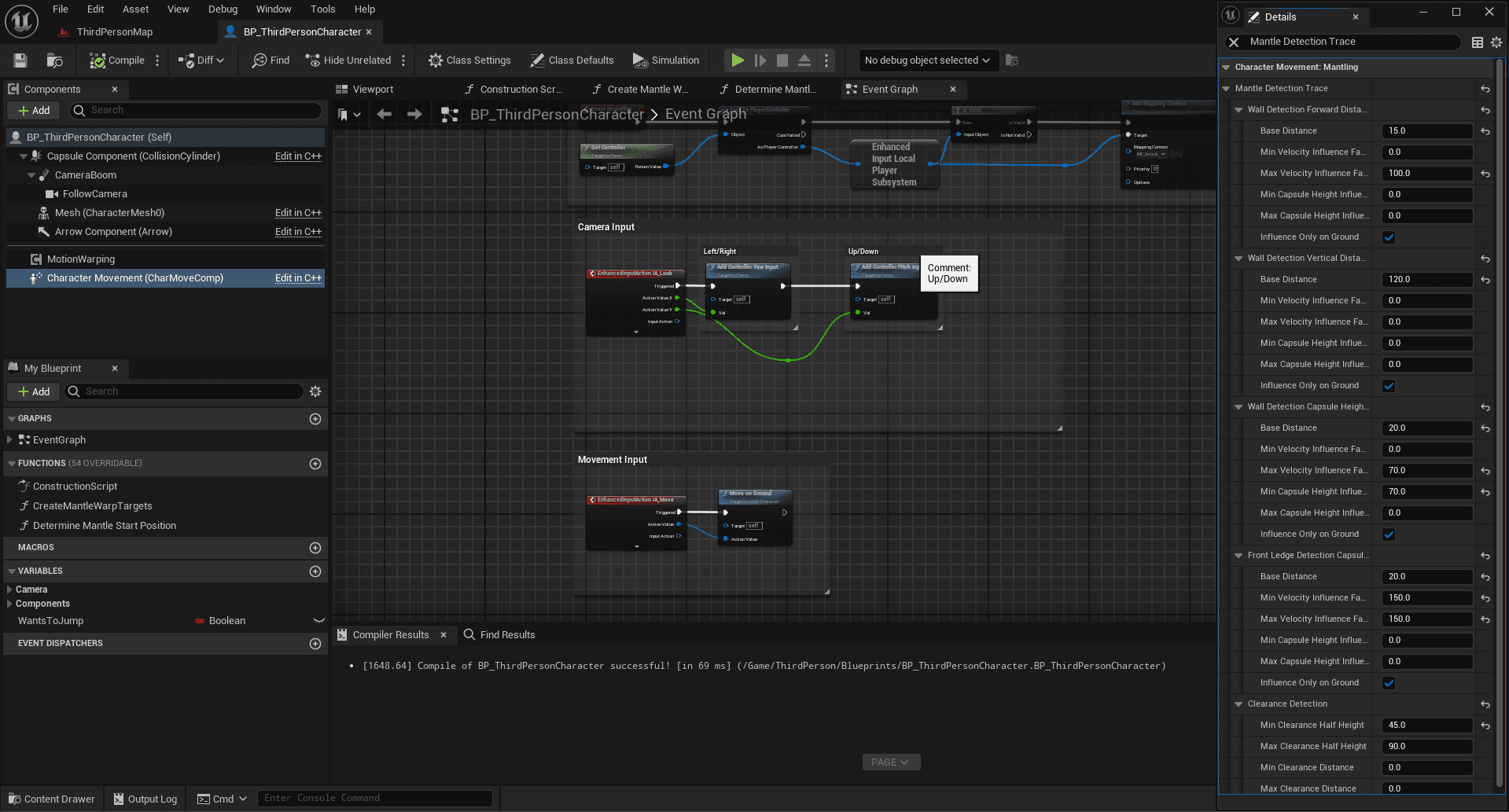This screenshot has width=1509, height=812.
Task: Compile the blueprint
Action: pyautogui.click(x=117, y=61)
